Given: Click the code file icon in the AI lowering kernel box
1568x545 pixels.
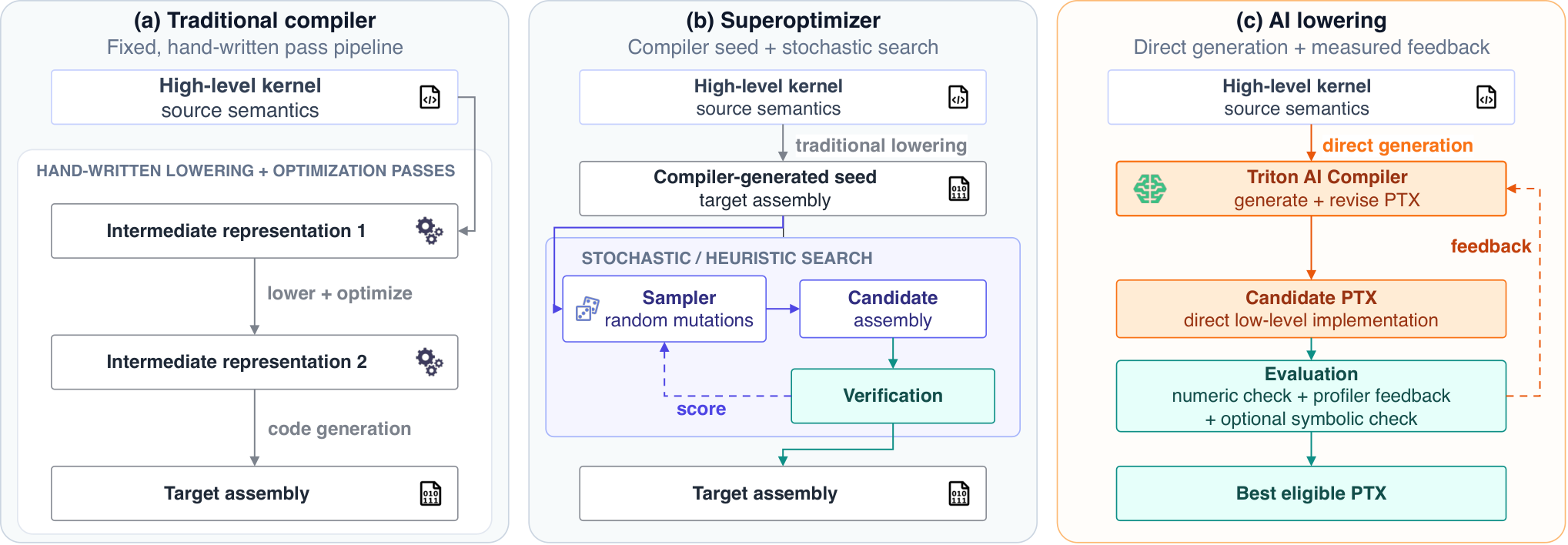Looking at the screenshot, I should pos(1486,97).
